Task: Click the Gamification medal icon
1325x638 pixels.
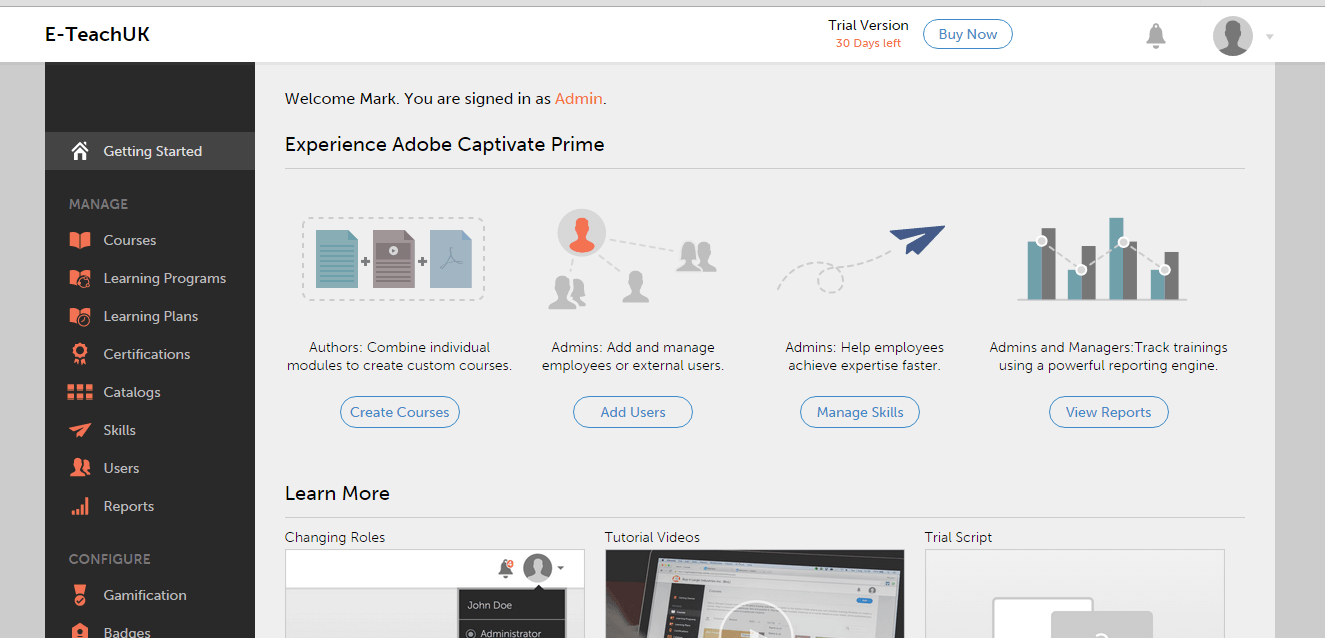Action: [80, 595]
